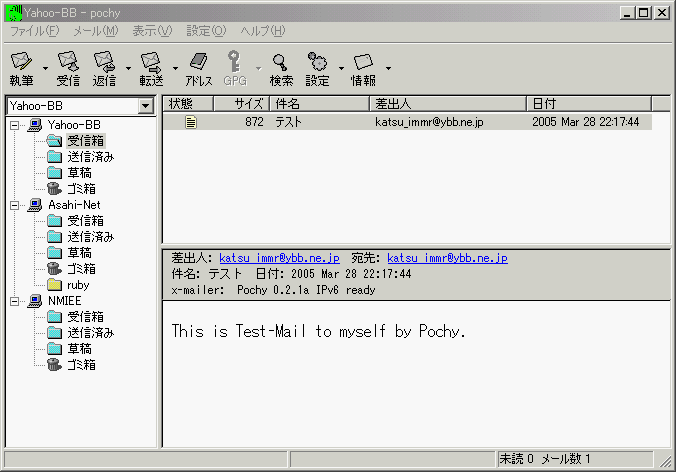Open dropdown arrow next to 情報
This screenshot has width=676, height=472.
(x=388, y=68)
